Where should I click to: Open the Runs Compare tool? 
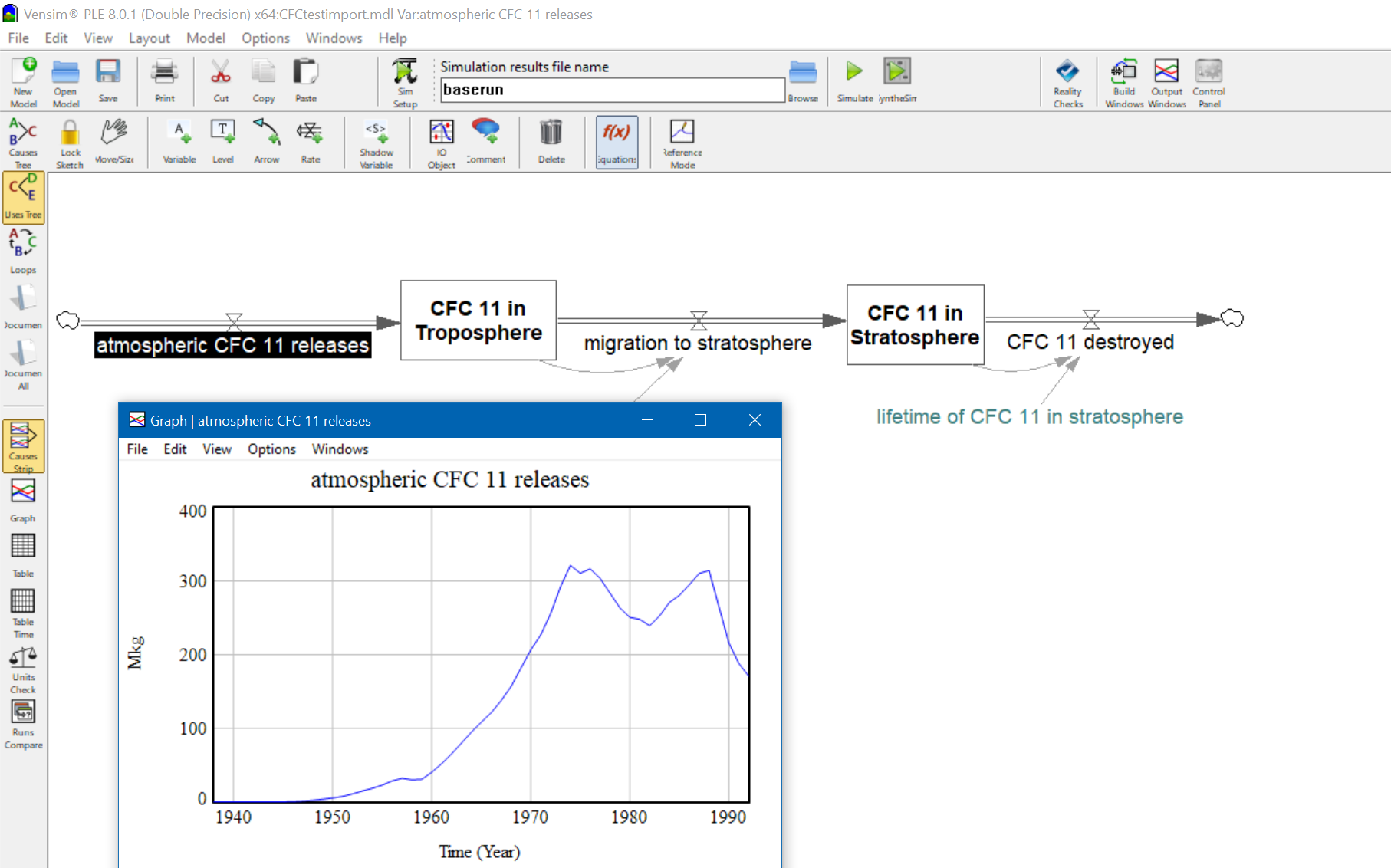coord(23,724)
